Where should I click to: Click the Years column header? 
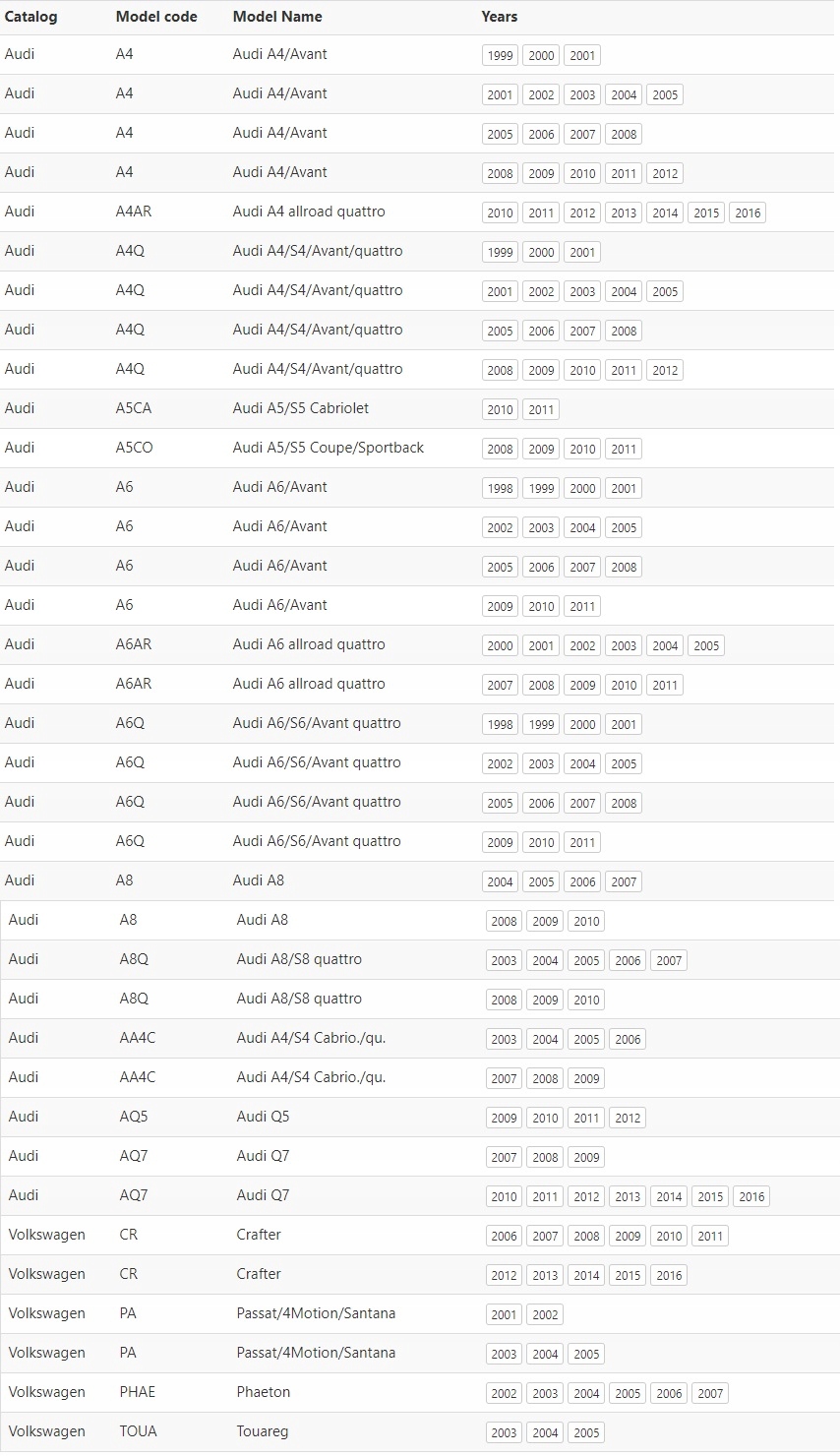pyautogui.click(x=499, y=17)
